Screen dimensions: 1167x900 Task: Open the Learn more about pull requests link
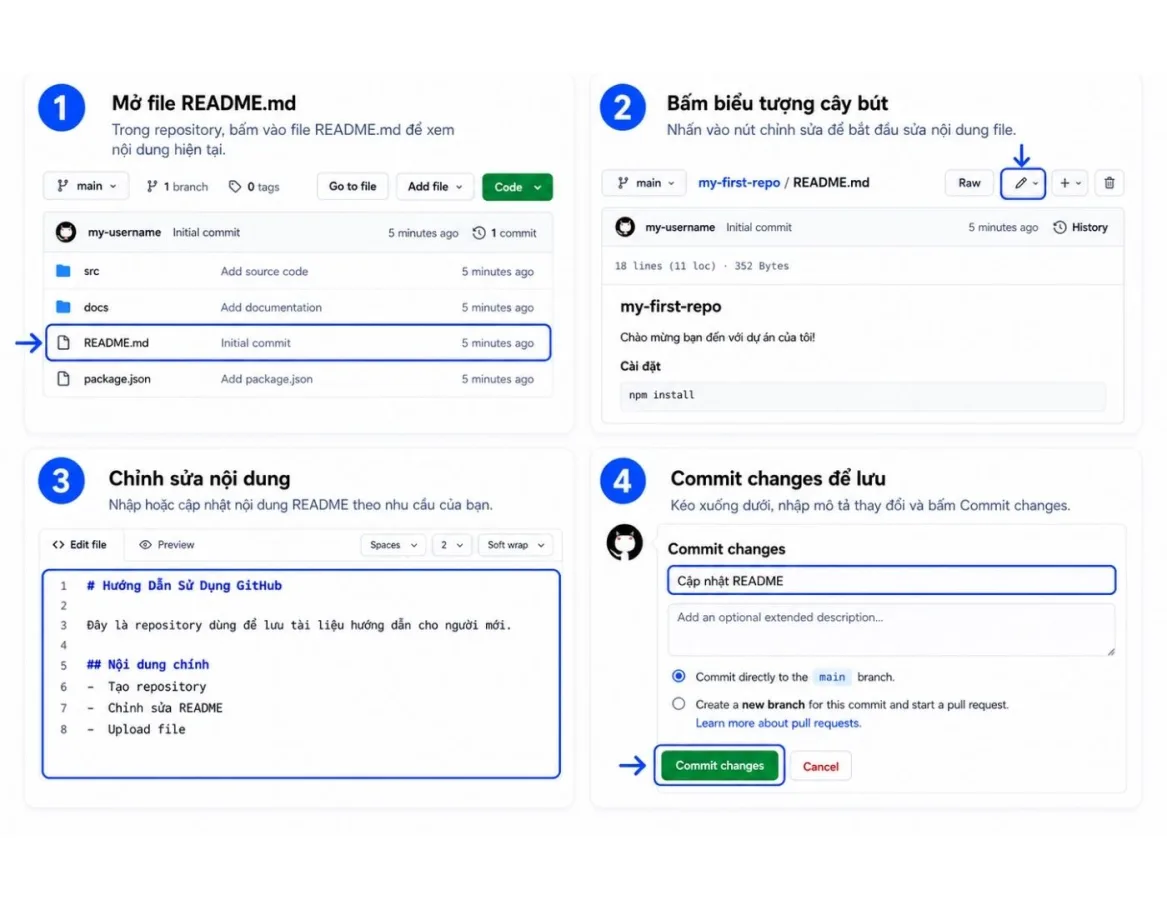[778, 723]
